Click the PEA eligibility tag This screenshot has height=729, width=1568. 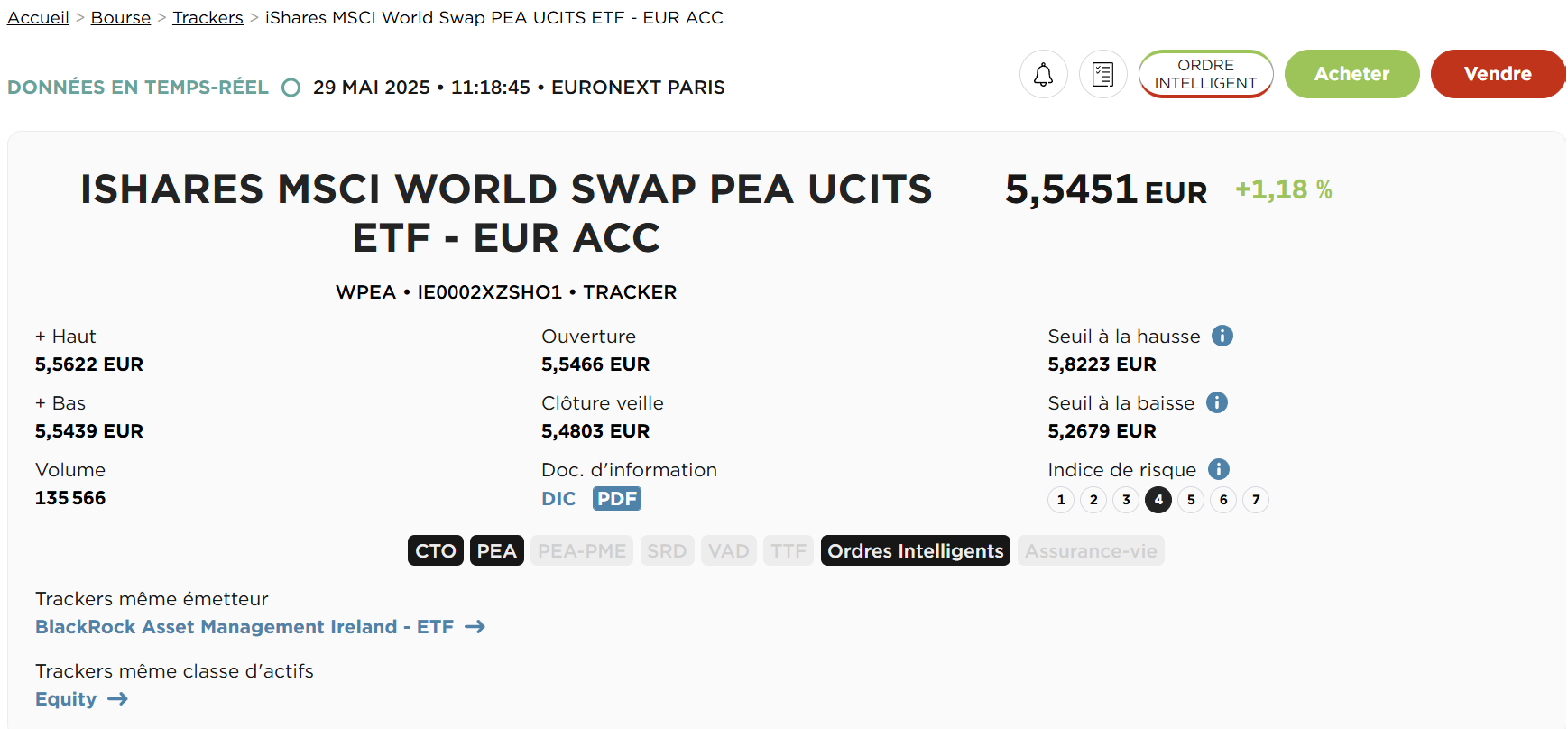(x=497, y=550)
